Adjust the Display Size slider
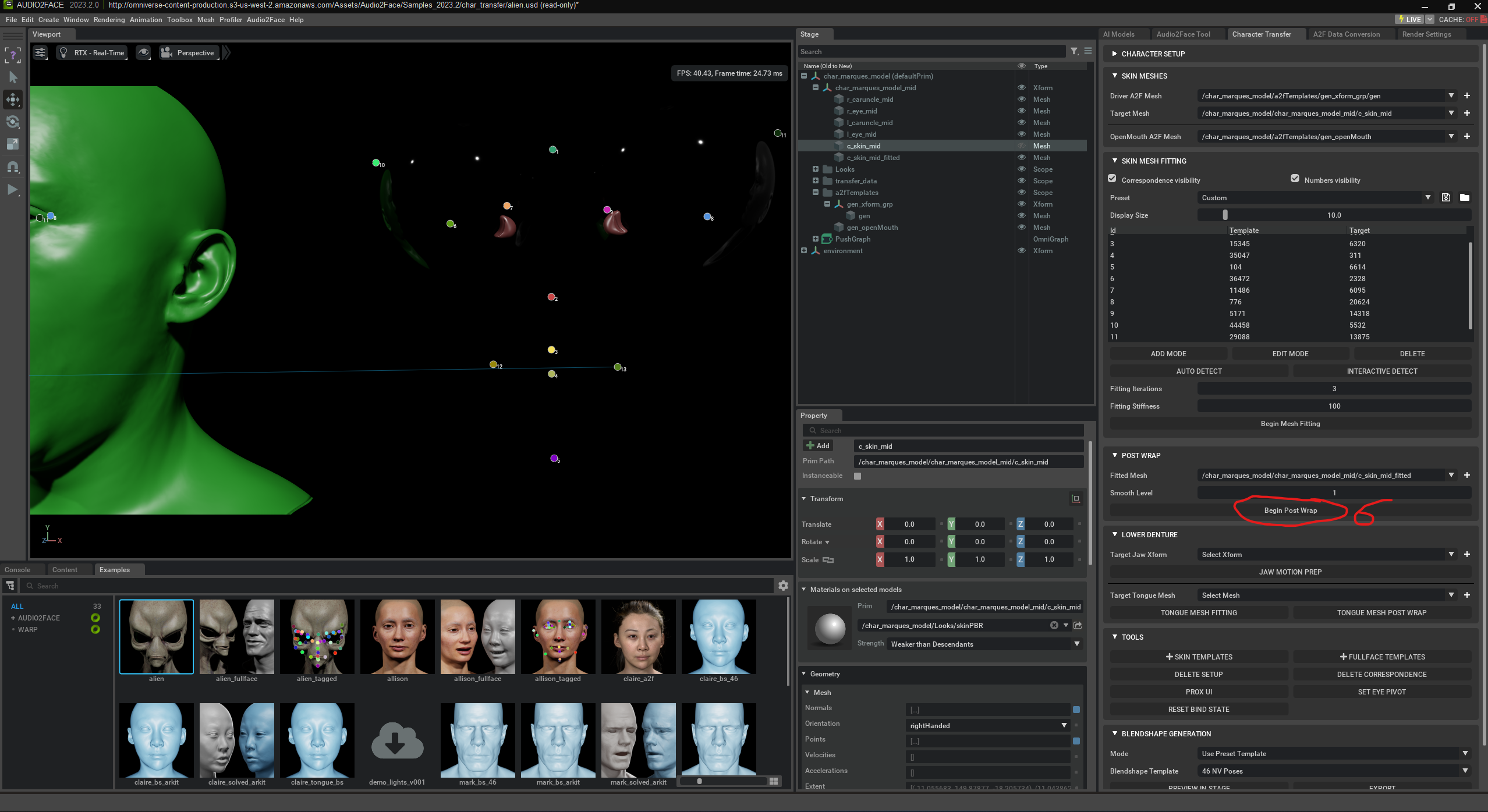The image size is (1488, 812). point(1225,215)
